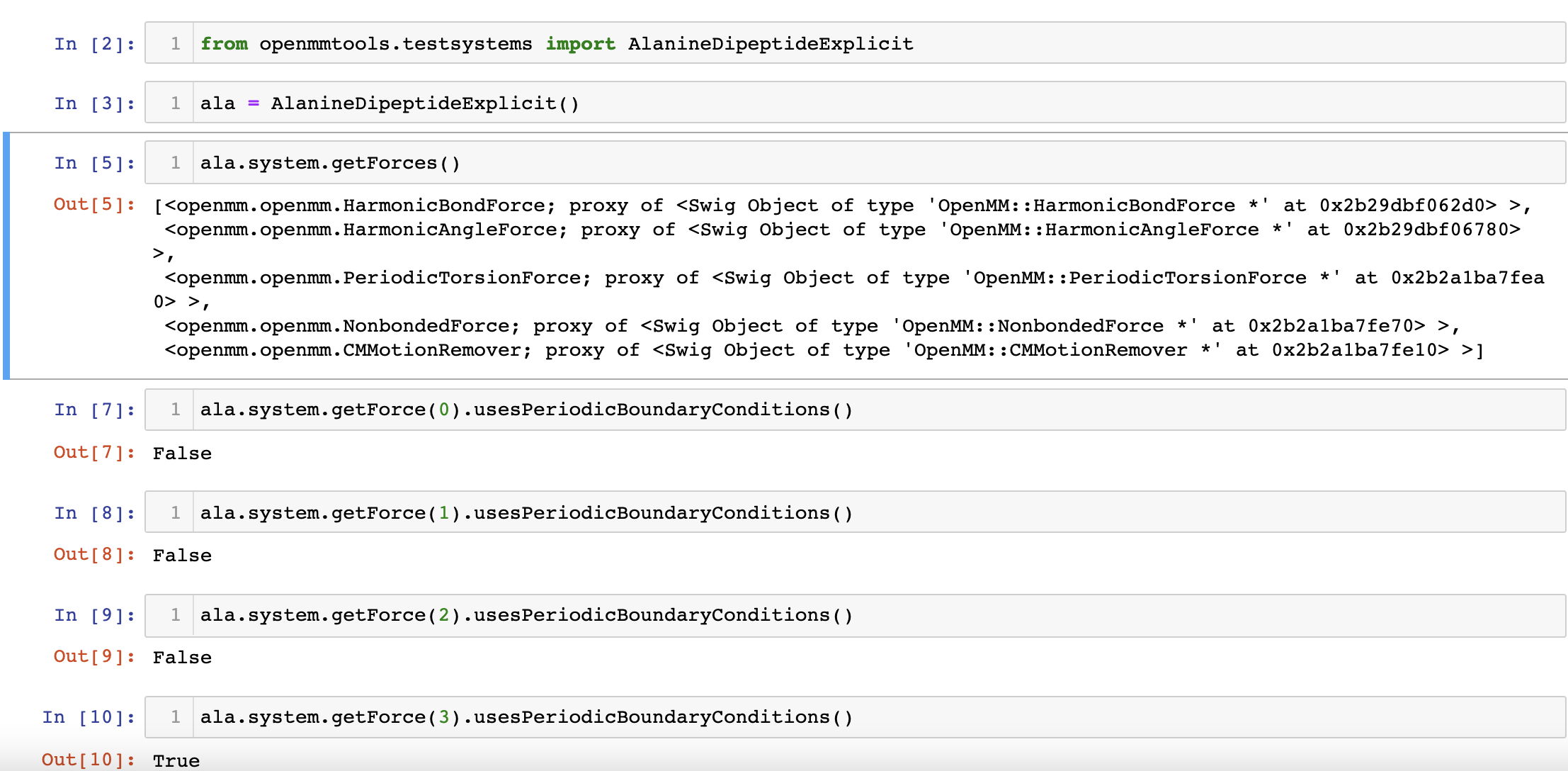Place cursor in the getForce(1) code line
Screen dimensions: 1568x771
point(524,512)
